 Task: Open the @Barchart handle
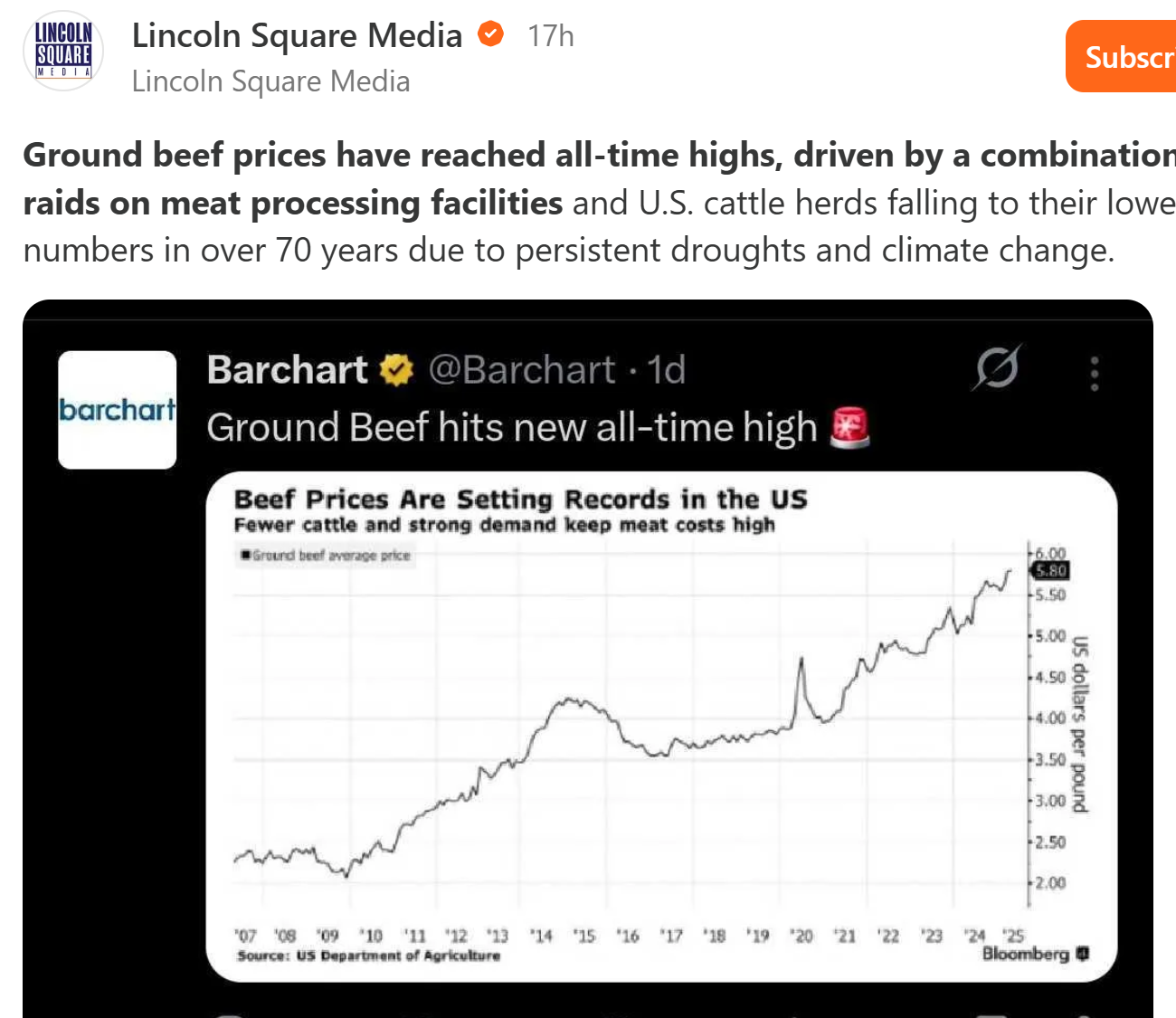521,370
